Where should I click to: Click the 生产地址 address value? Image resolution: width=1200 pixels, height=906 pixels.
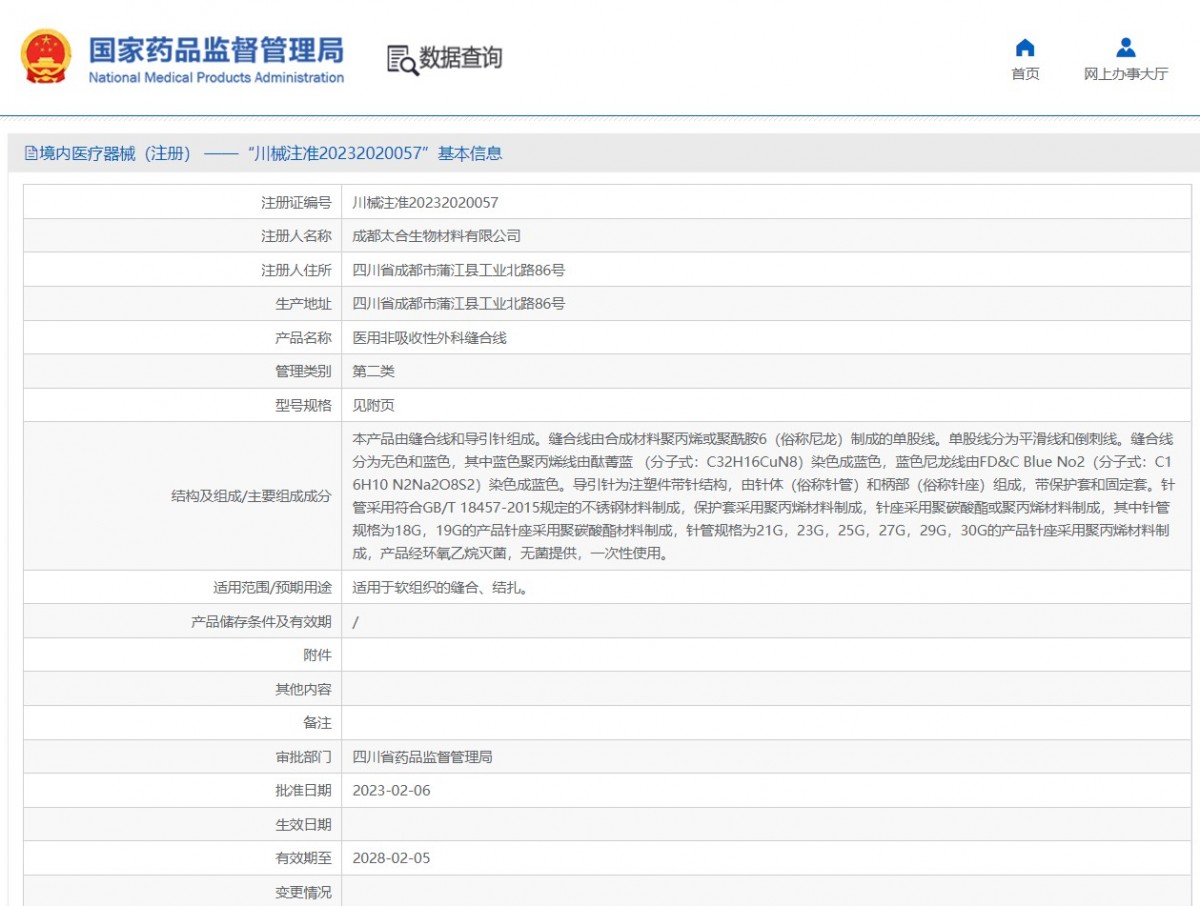[459, 303]
